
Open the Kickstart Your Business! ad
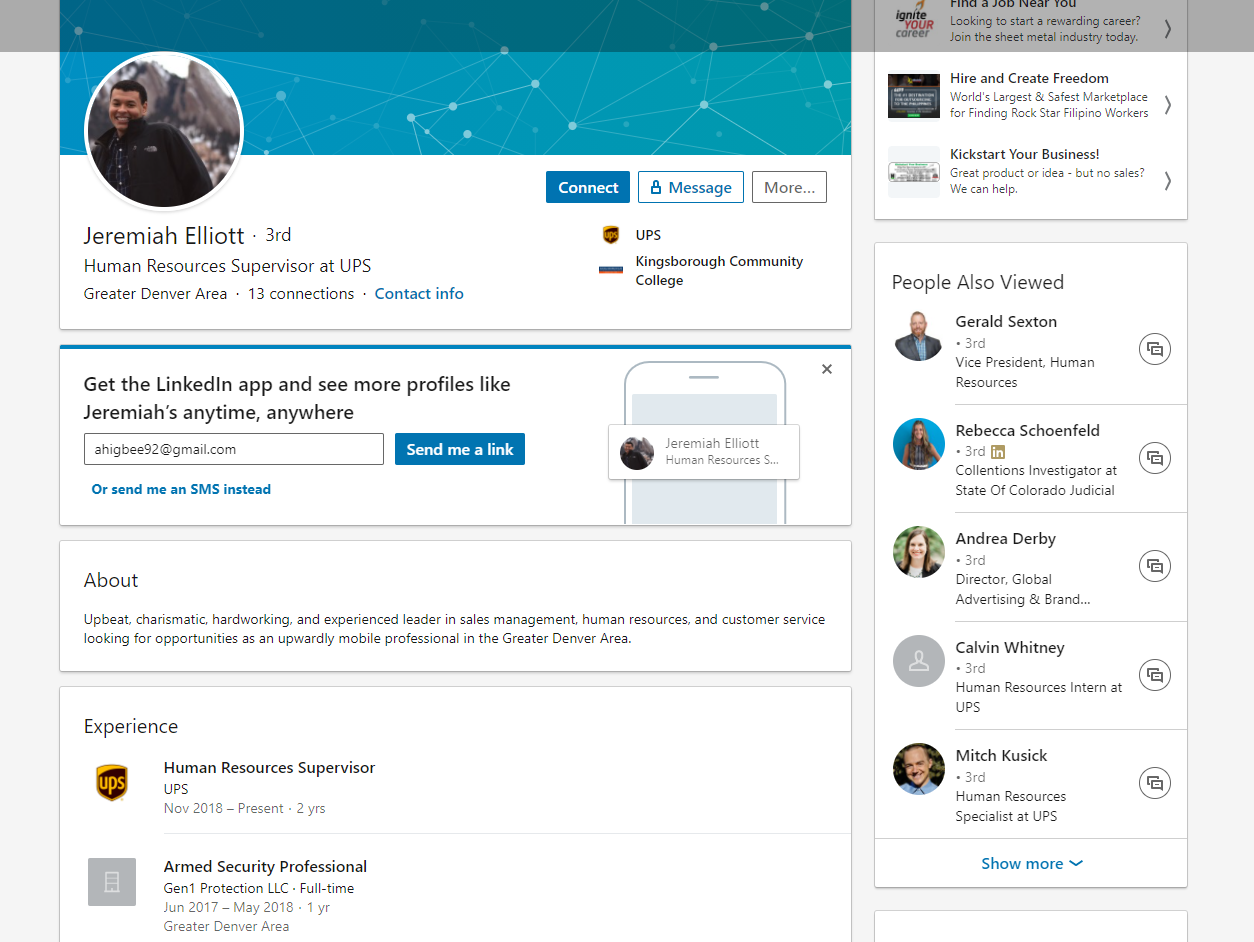coord(1031,172)
